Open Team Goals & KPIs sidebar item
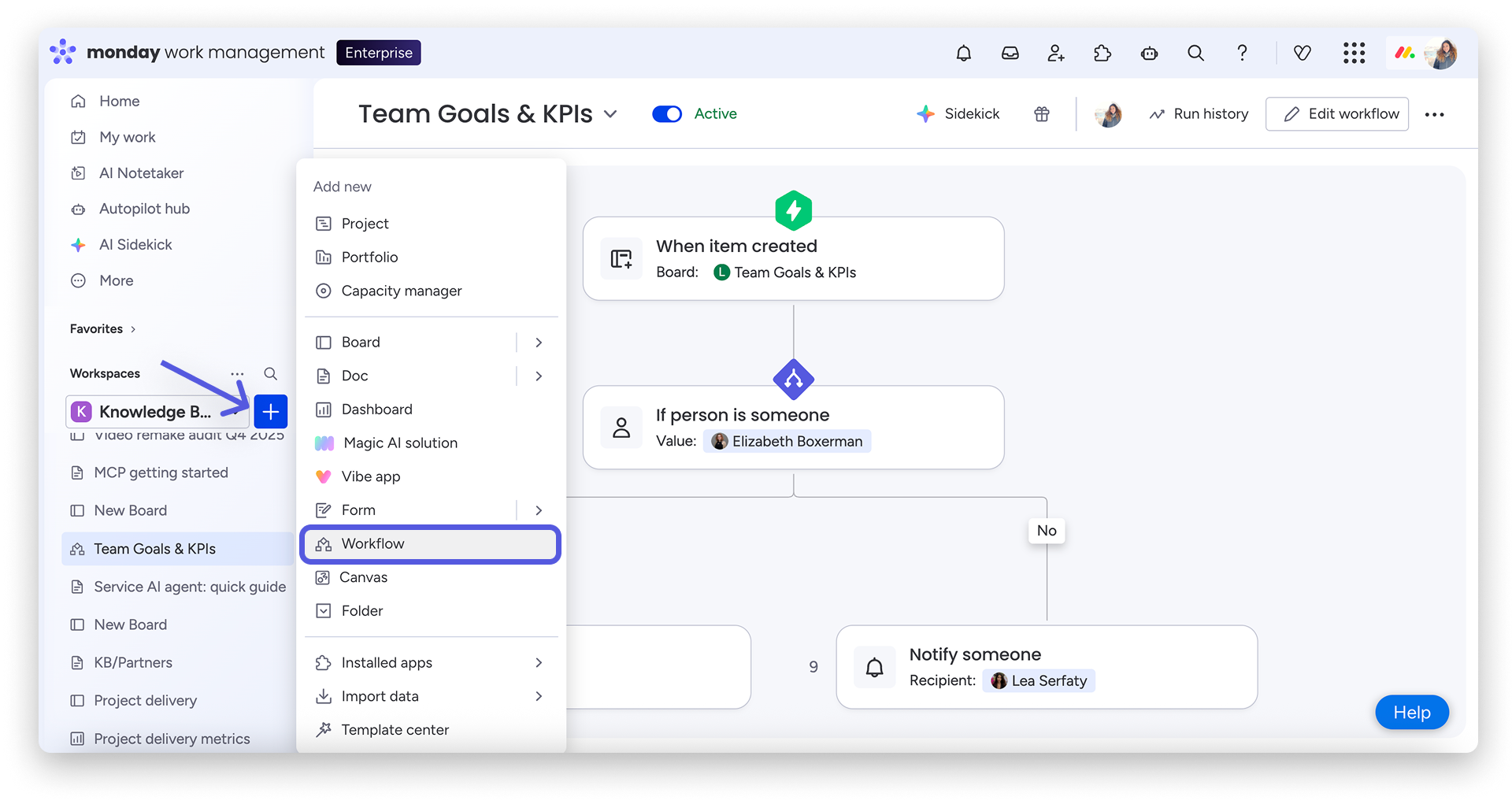The width and height of the screenshot is (1512, 804). pyautogui.click(x=178, y=549)
